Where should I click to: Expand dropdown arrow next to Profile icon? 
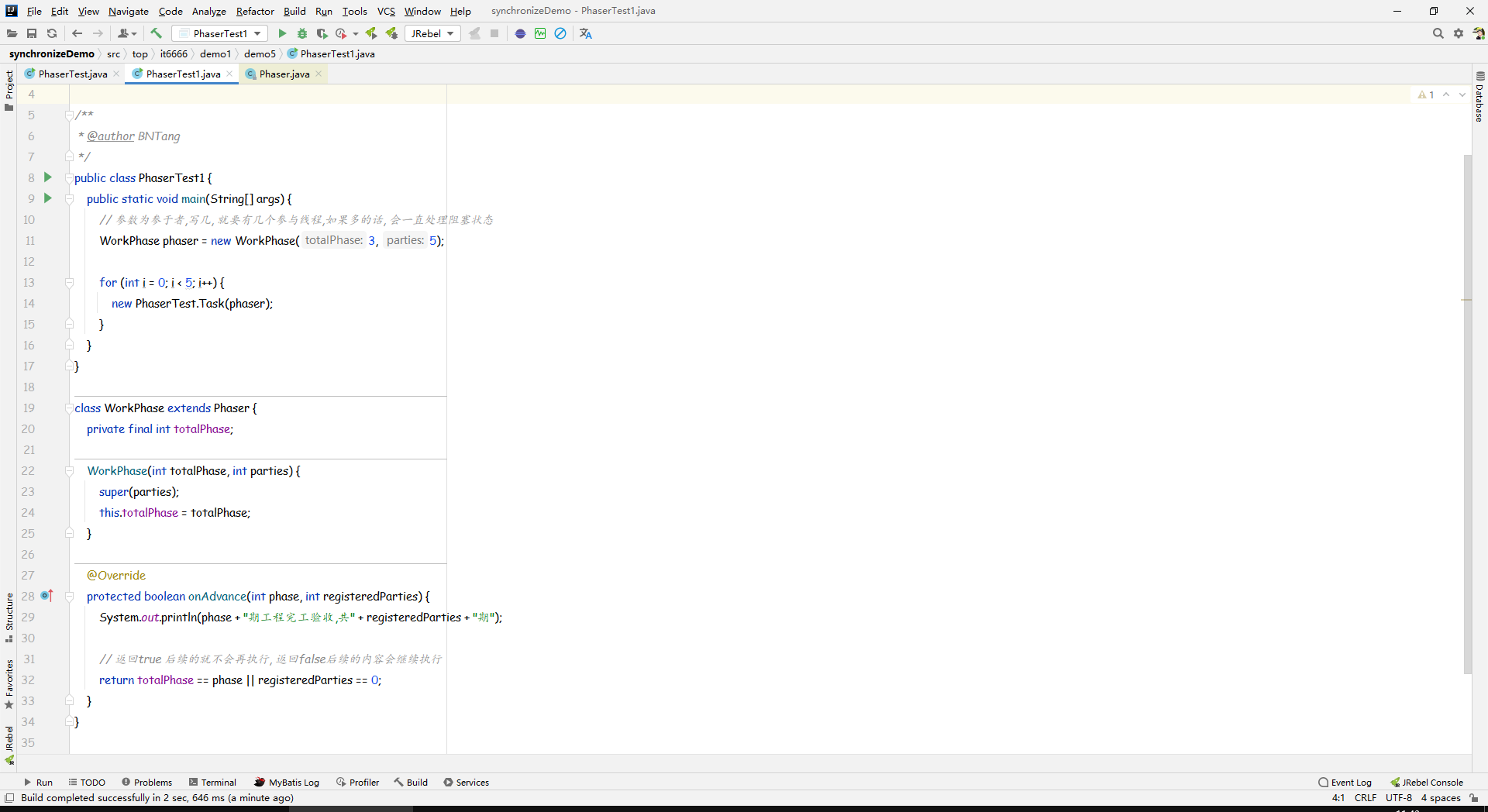pos(356,33)
